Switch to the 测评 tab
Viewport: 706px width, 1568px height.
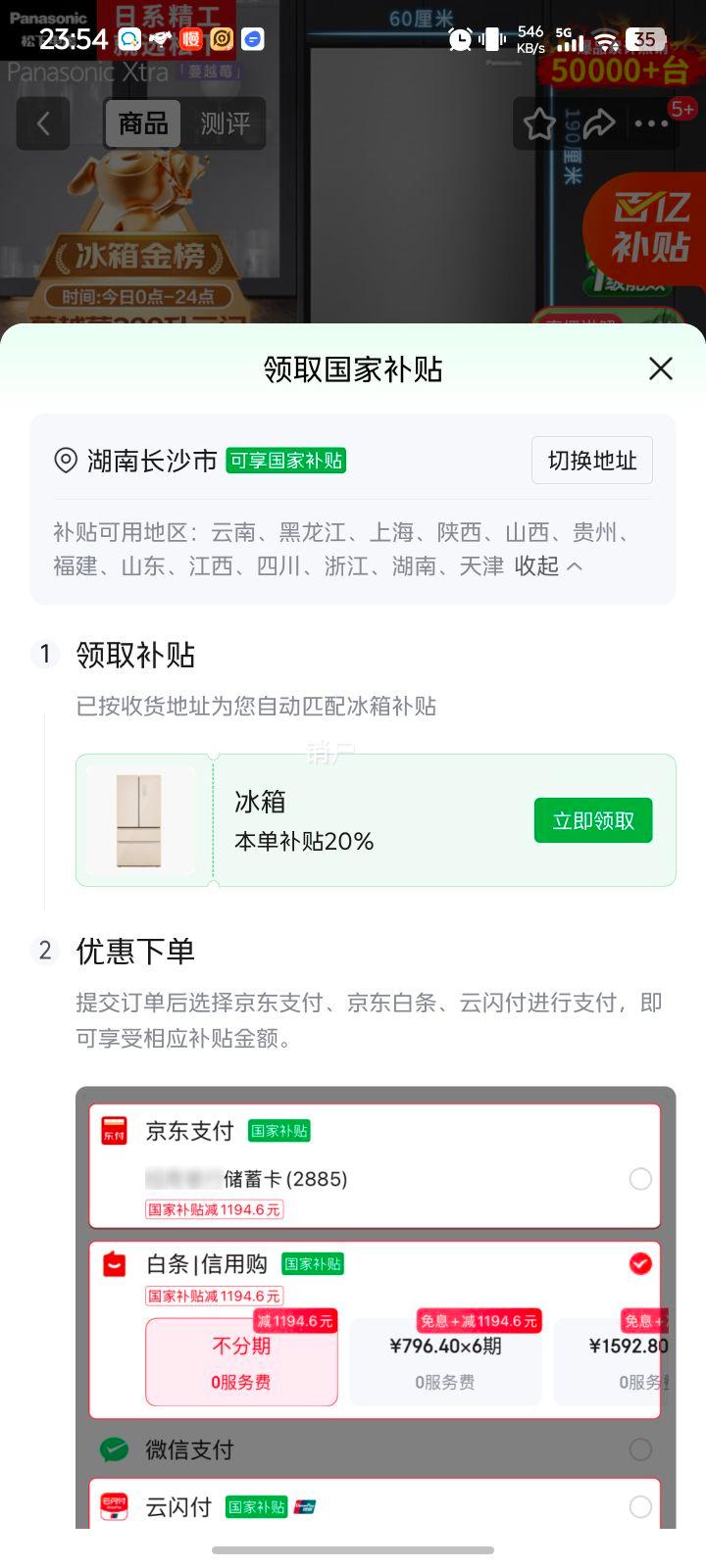coord(225,123)
